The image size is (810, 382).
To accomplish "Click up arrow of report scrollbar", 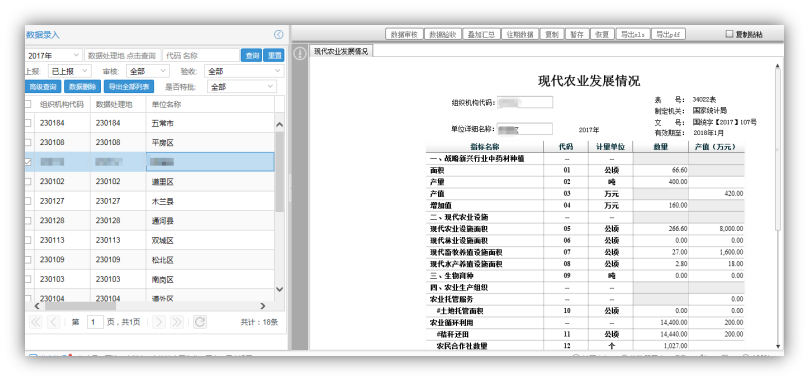I will coord(778,66).
